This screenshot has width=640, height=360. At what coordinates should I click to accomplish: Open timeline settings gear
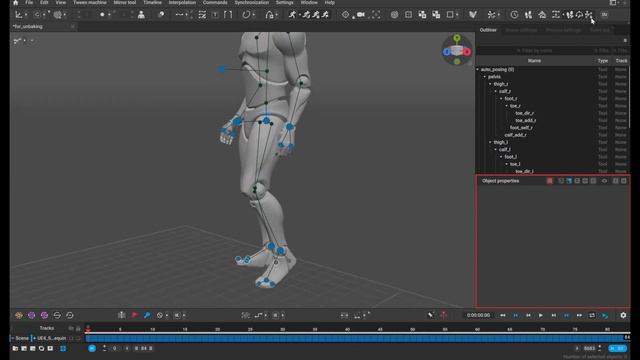(623, 315)
